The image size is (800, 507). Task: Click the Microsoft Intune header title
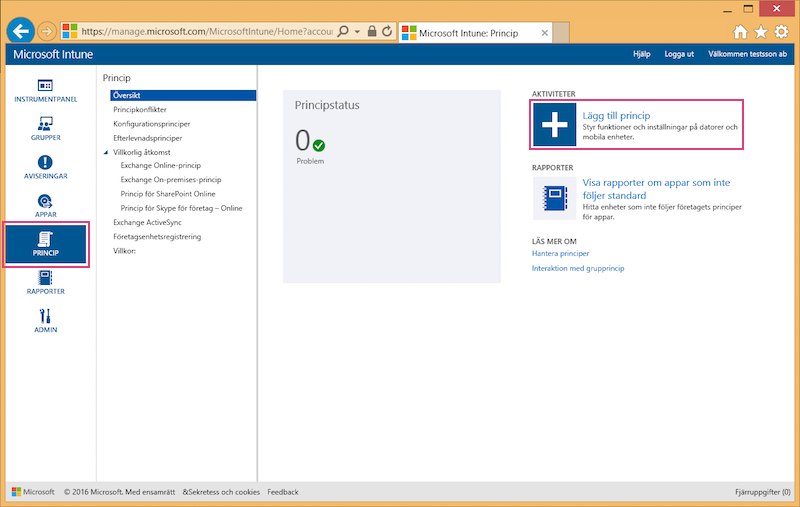point(53,55)
